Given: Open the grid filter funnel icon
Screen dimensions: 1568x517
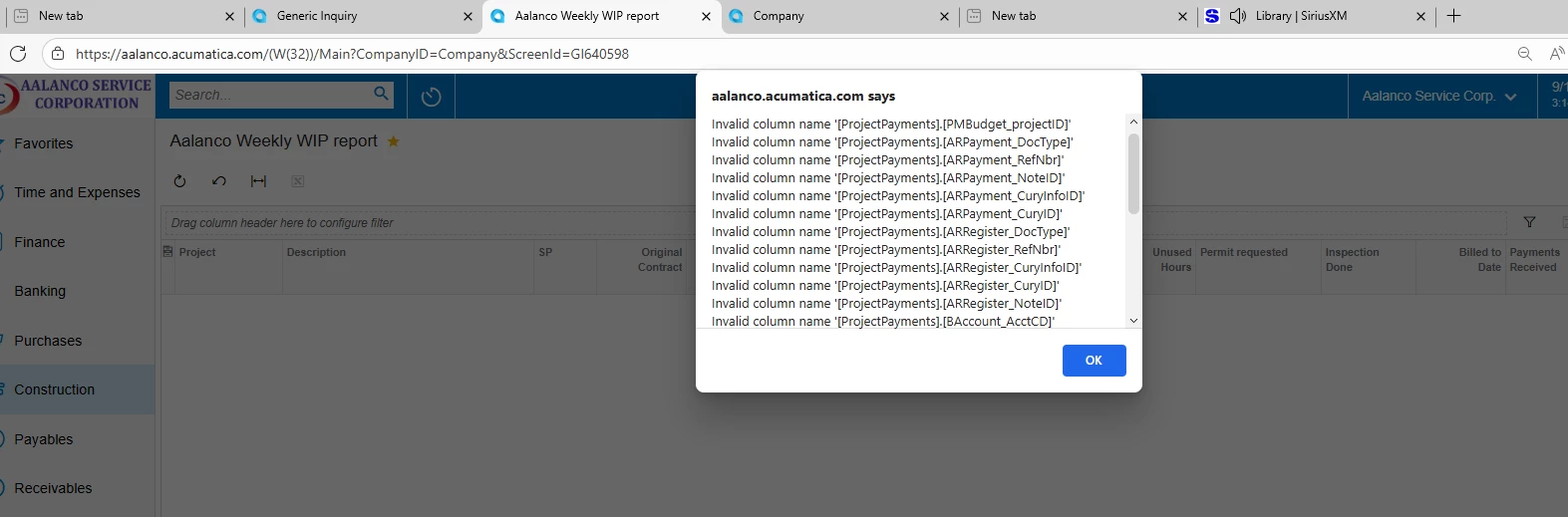Looking at the screenshot, I should (x=1529, y=222).
